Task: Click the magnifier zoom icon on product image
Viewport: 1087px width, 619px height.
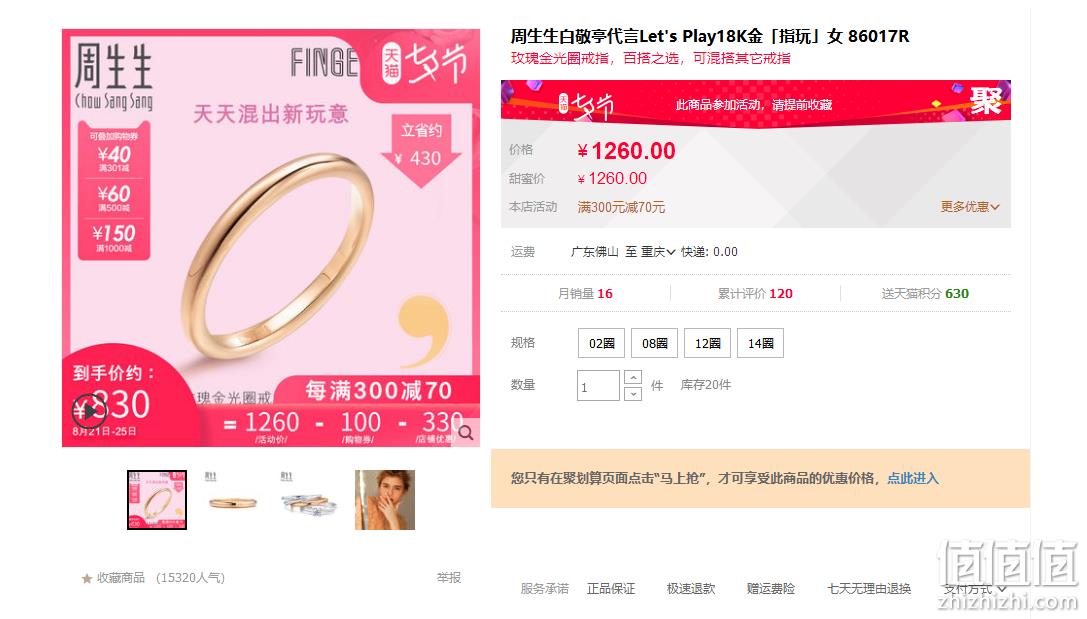Action: click(466, 433)
